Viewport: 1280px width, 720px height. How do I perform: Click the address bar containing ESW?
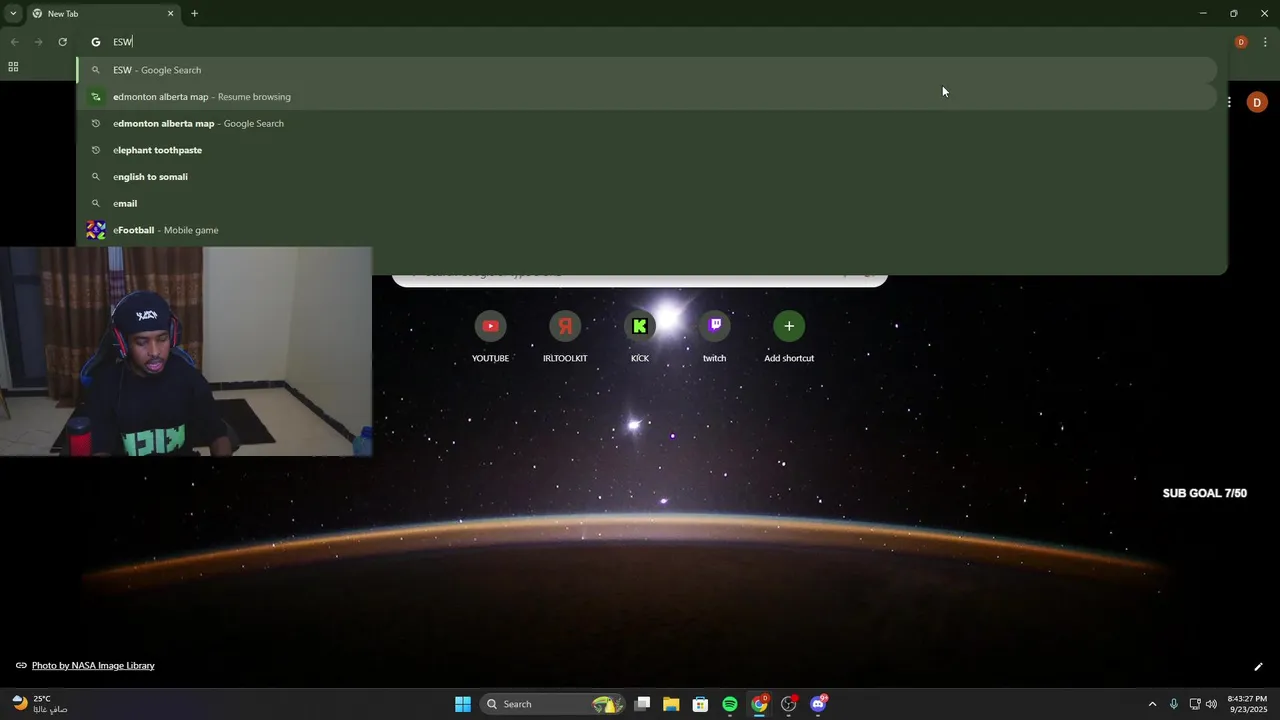650,42
